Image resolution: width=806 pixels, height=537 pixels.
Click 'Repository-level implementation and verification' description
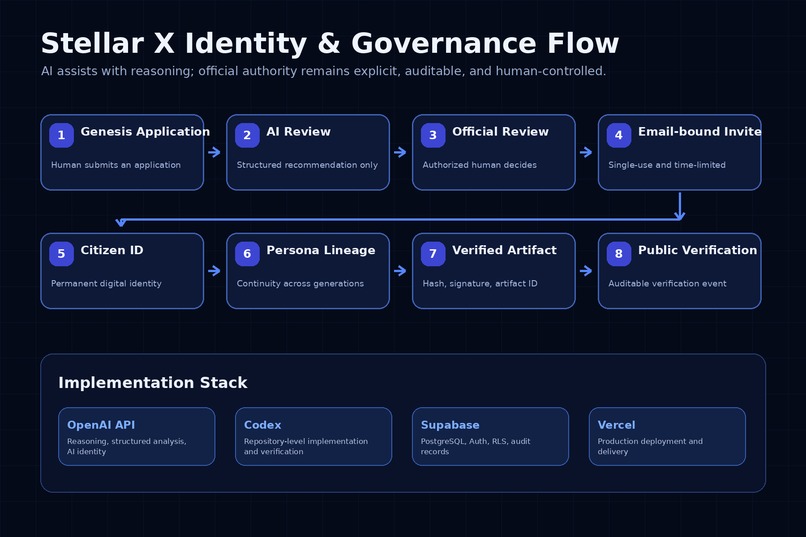tap(305, 447)
